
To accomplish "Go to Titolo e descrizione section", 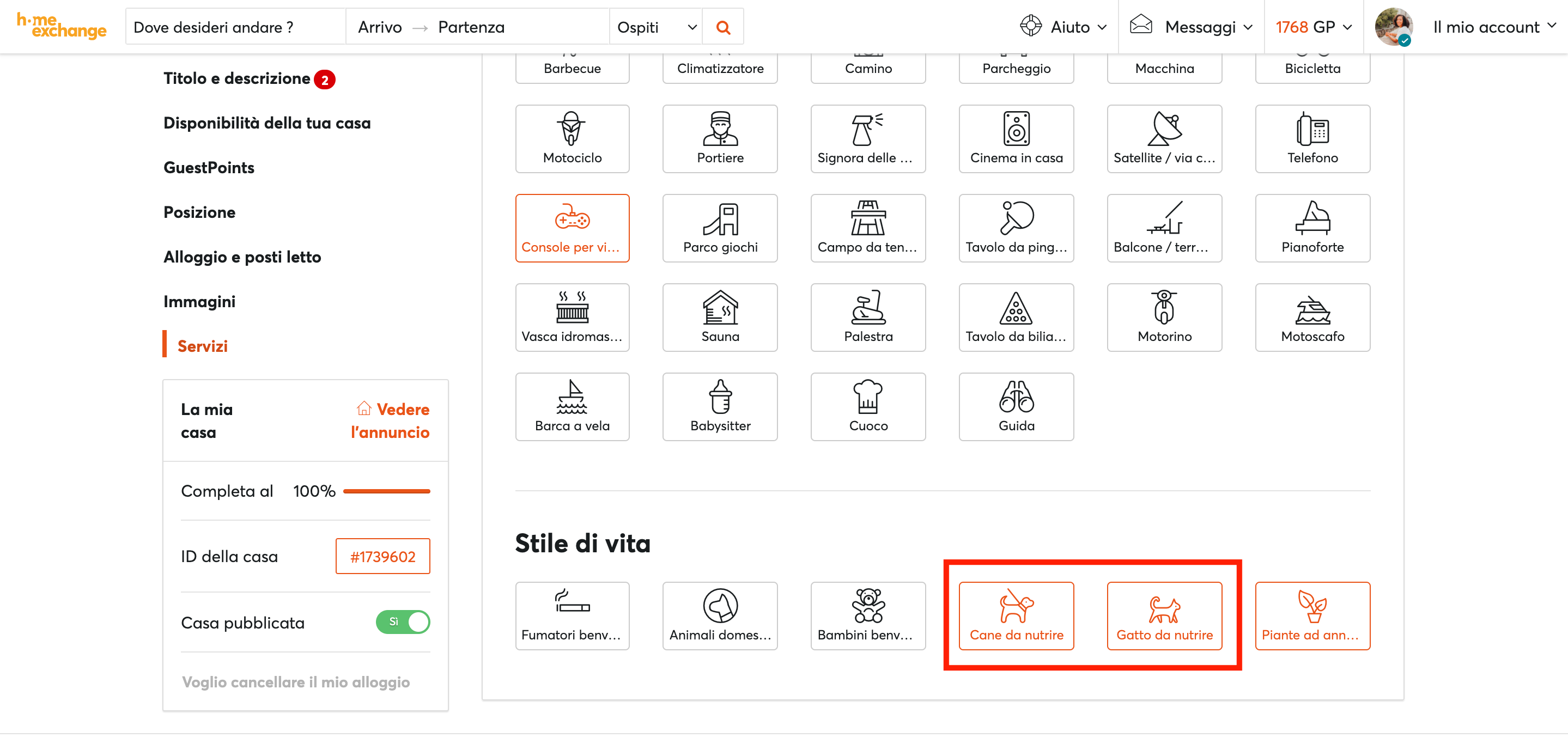I will [237, 78].
